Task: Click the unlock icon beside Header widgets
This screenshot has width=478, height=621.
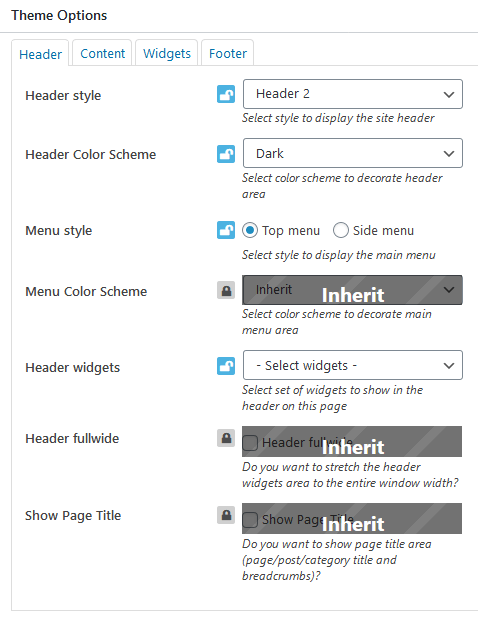Action: tap(226, 366)
